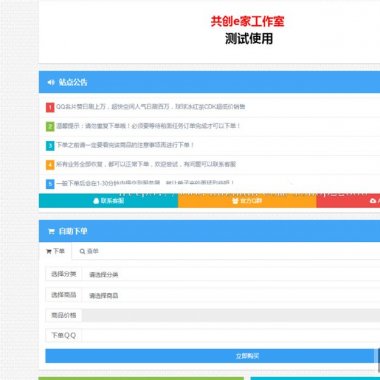Select announcement 5 starting with 一般下单后
This screenshot has width=380, height=380.
145,183
